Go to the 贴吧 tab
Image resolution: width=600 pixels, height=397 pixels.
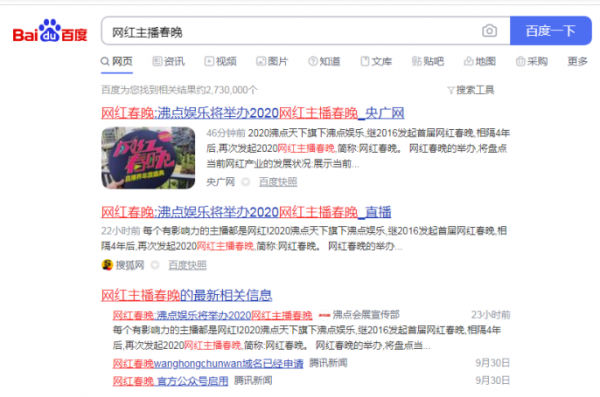pyautogui.click(x=428, y=61)
